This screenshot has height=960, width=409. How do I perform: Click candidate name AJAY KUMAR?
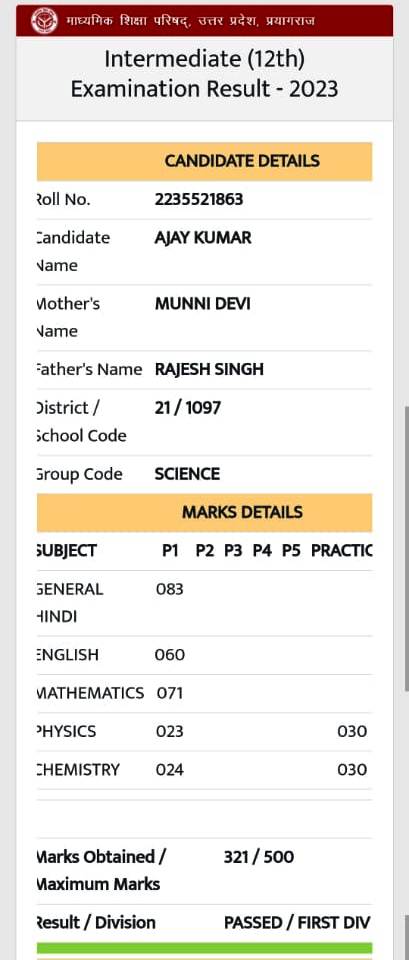click(x=203, y=238)
